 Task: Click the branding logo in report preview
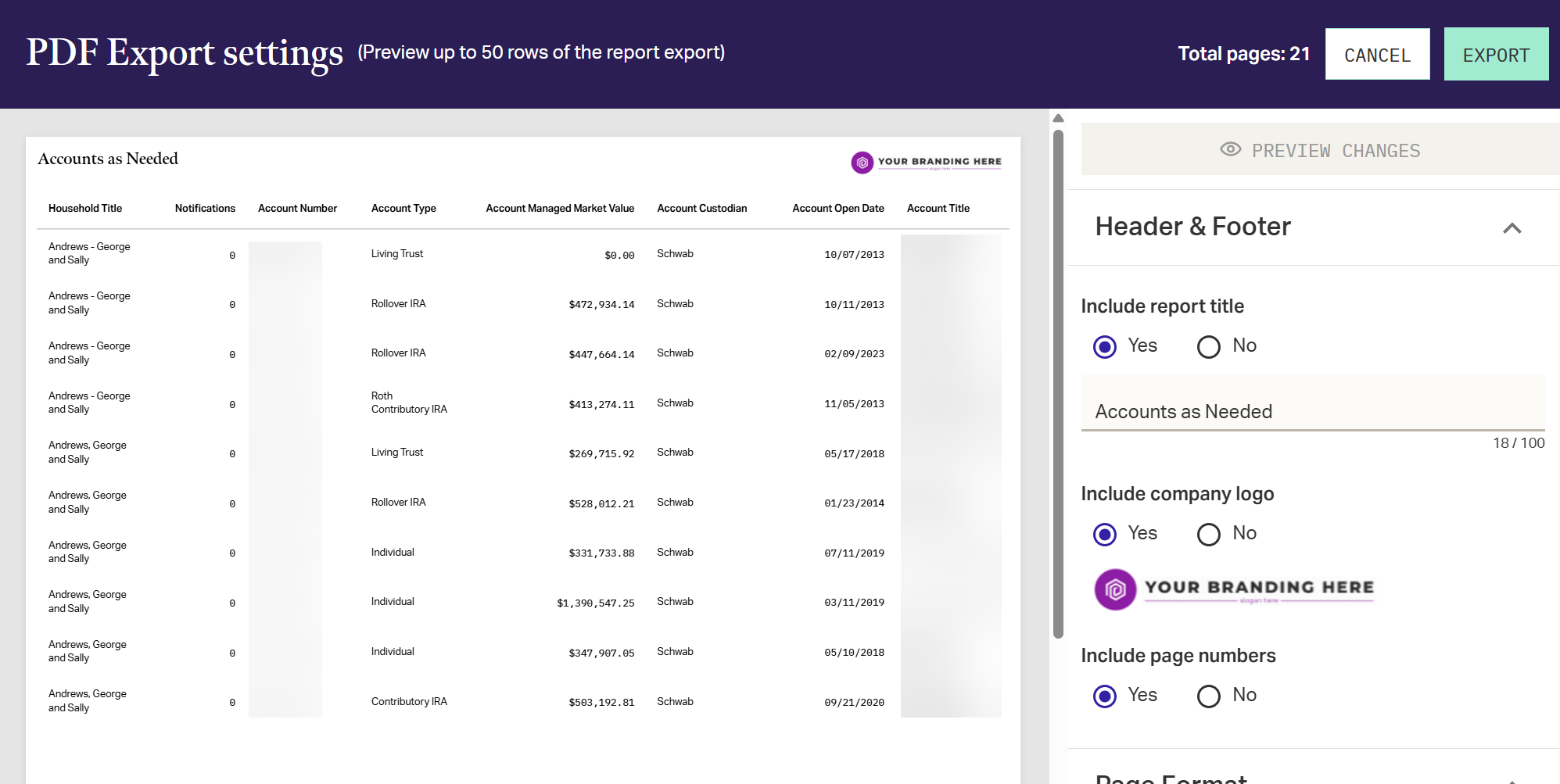pos(926,162)
